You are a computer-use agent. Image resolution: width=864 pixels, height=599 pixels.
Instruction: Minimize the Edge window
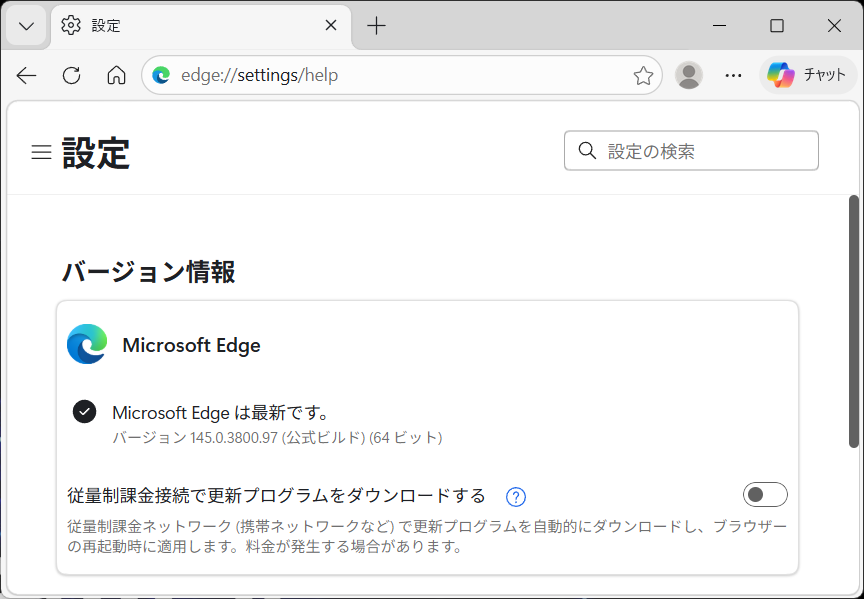[719, 25]
